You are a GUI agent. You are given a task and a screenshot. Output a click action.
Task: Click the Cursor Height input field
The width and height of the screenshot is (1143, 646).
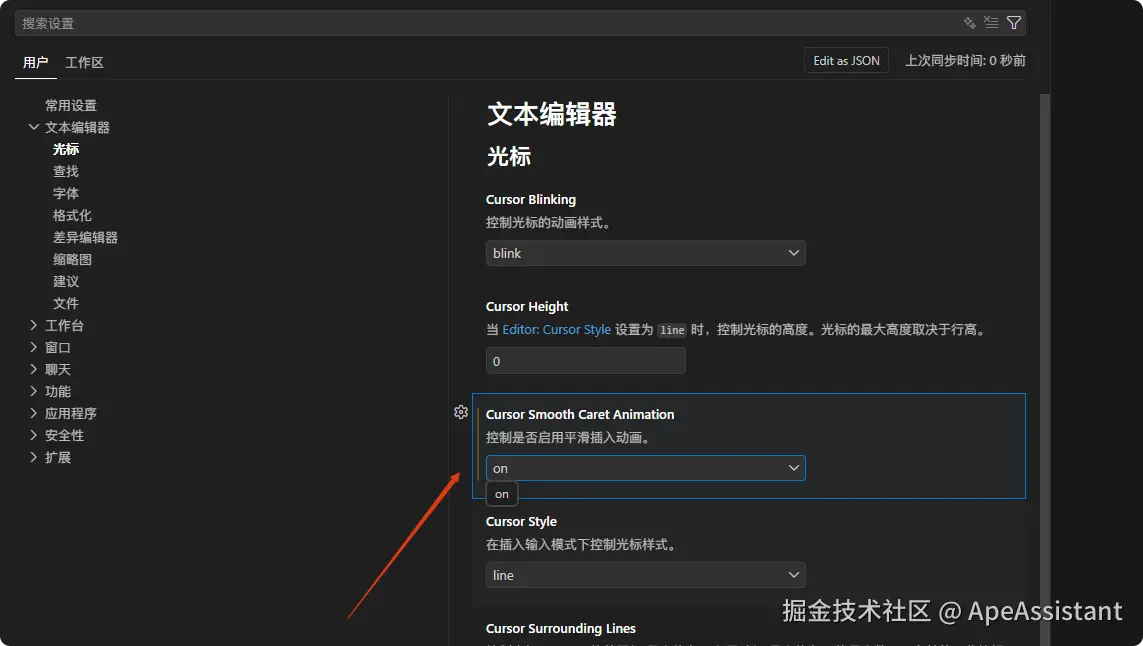point(585,361)
